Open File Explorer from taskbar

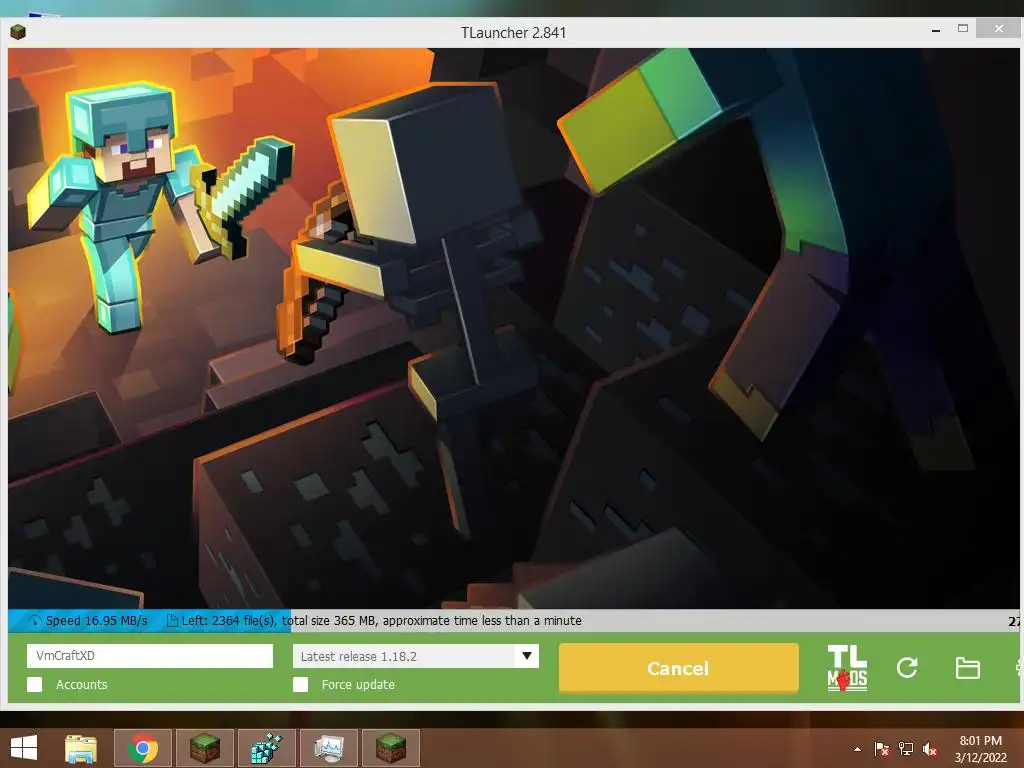pos(81,748)
